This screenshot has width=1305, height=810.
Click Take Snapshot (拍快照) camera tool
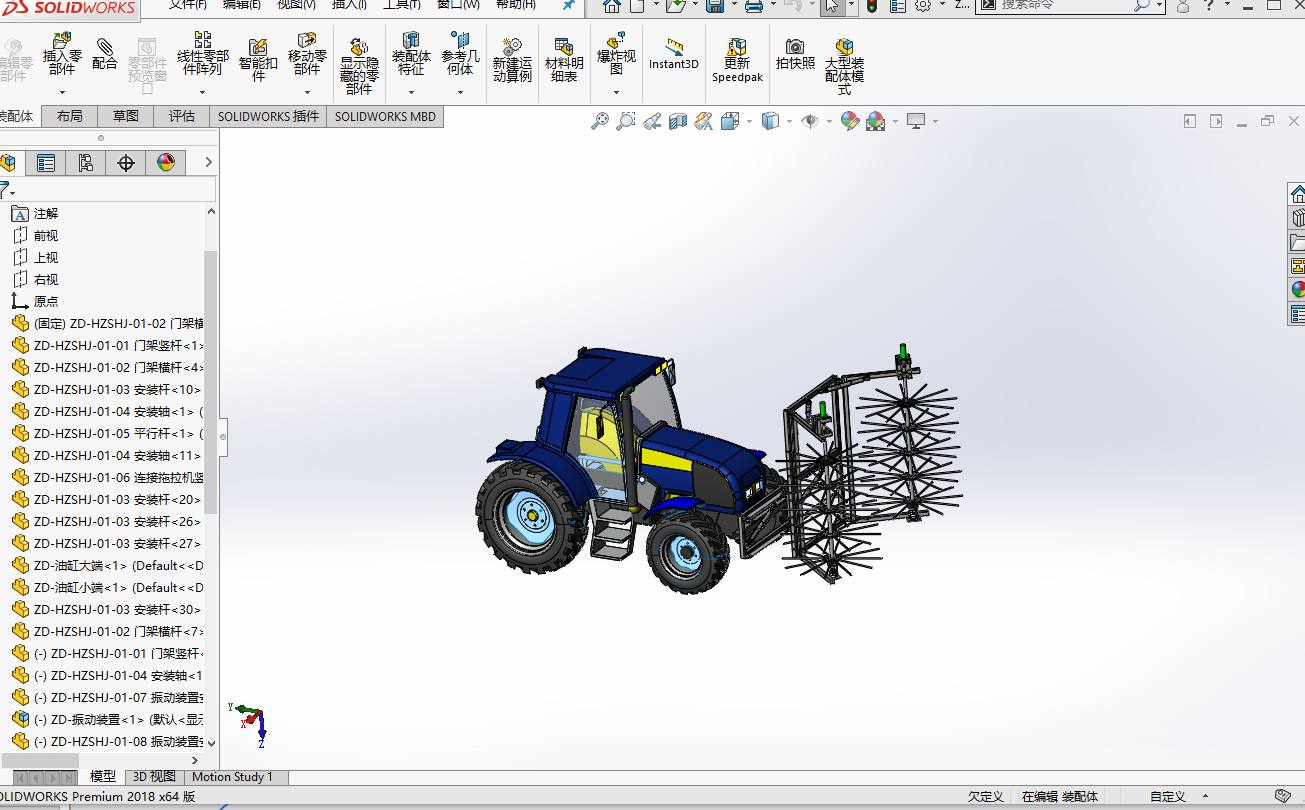click(795, 54)
